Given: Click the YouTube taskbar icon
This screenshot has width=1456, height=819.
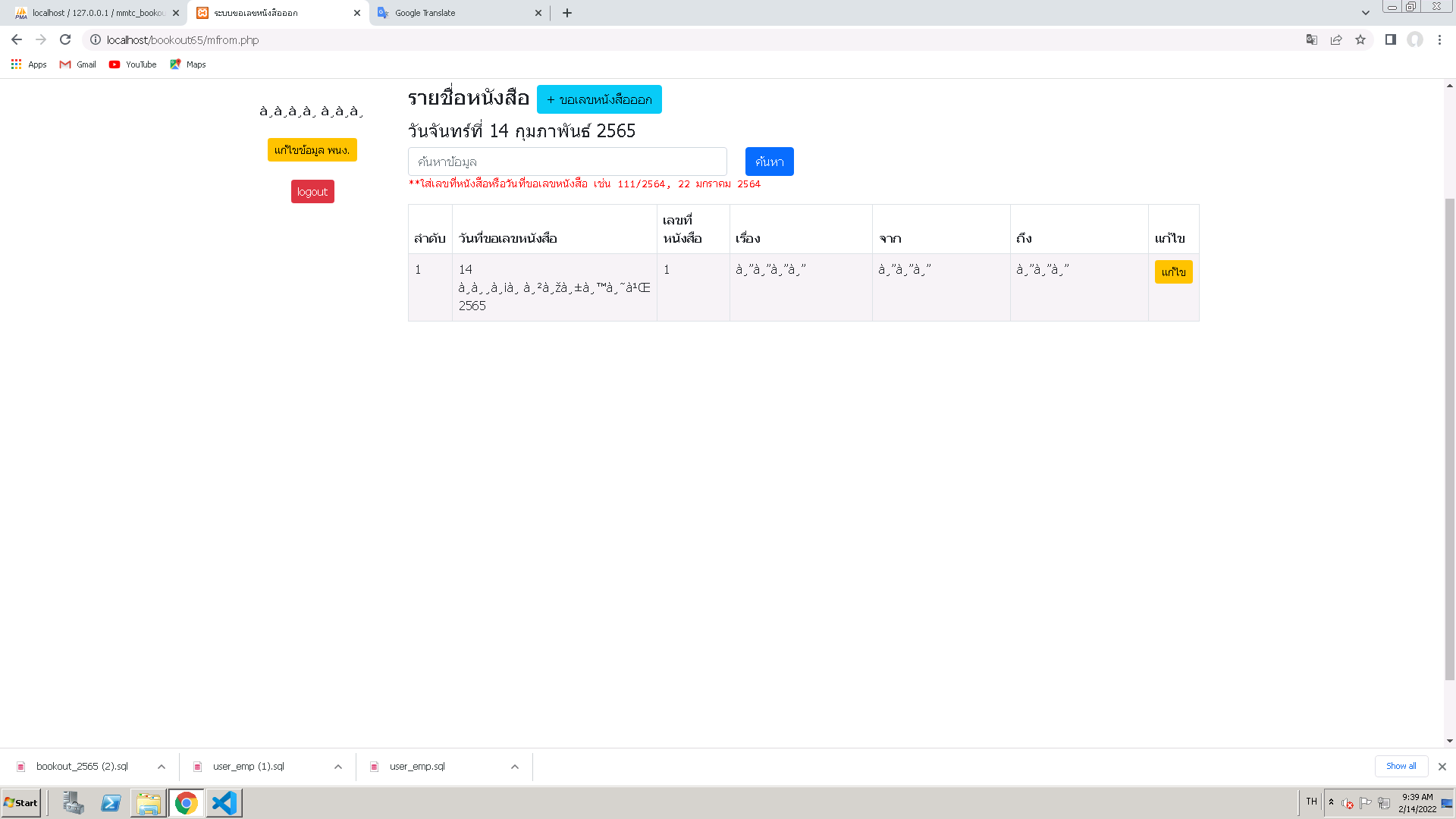Looking at the screenshot, I should [x=132, y=64].
